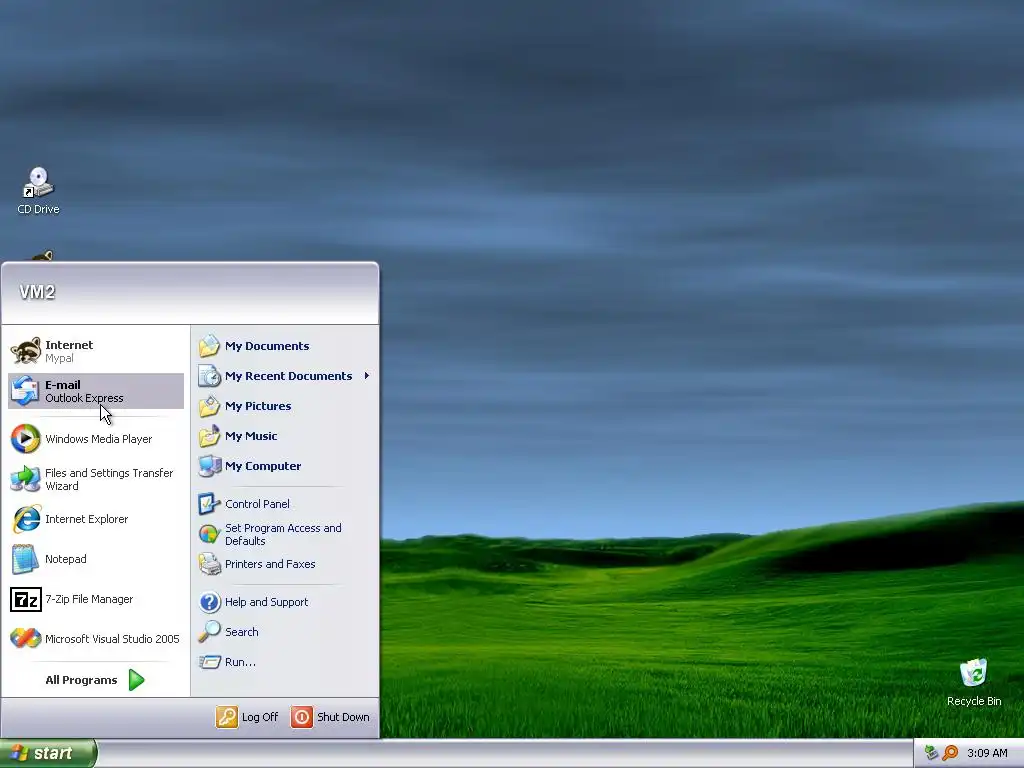
Task: Open the My Computer icon
Action: click(x=210, y=466)
